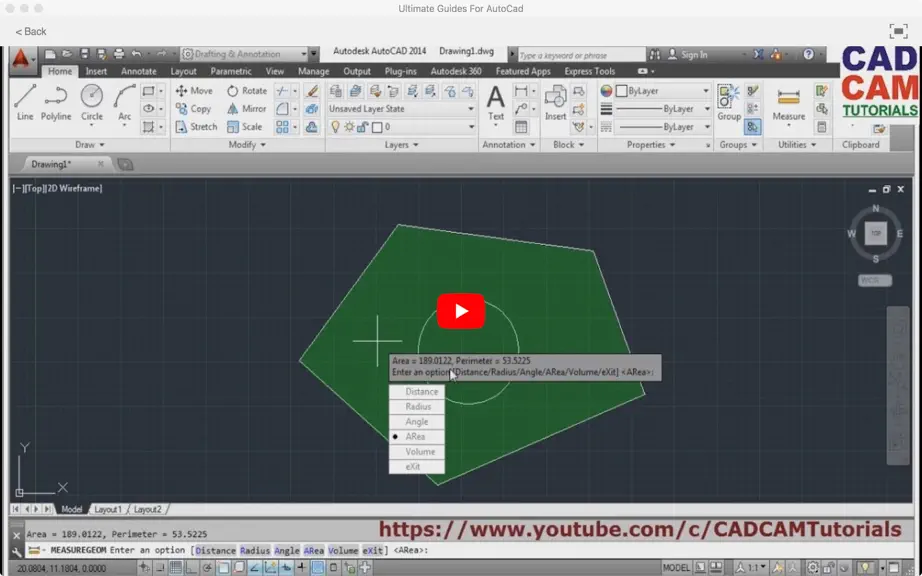Play the video with the YouTube button
Screen dimensions: 922x576
[460, 311]
